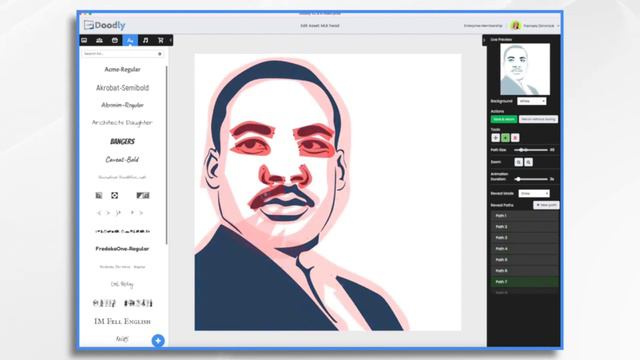Choose the Bangers font
The width and height of the screenshot is (640, 360).
122,141
